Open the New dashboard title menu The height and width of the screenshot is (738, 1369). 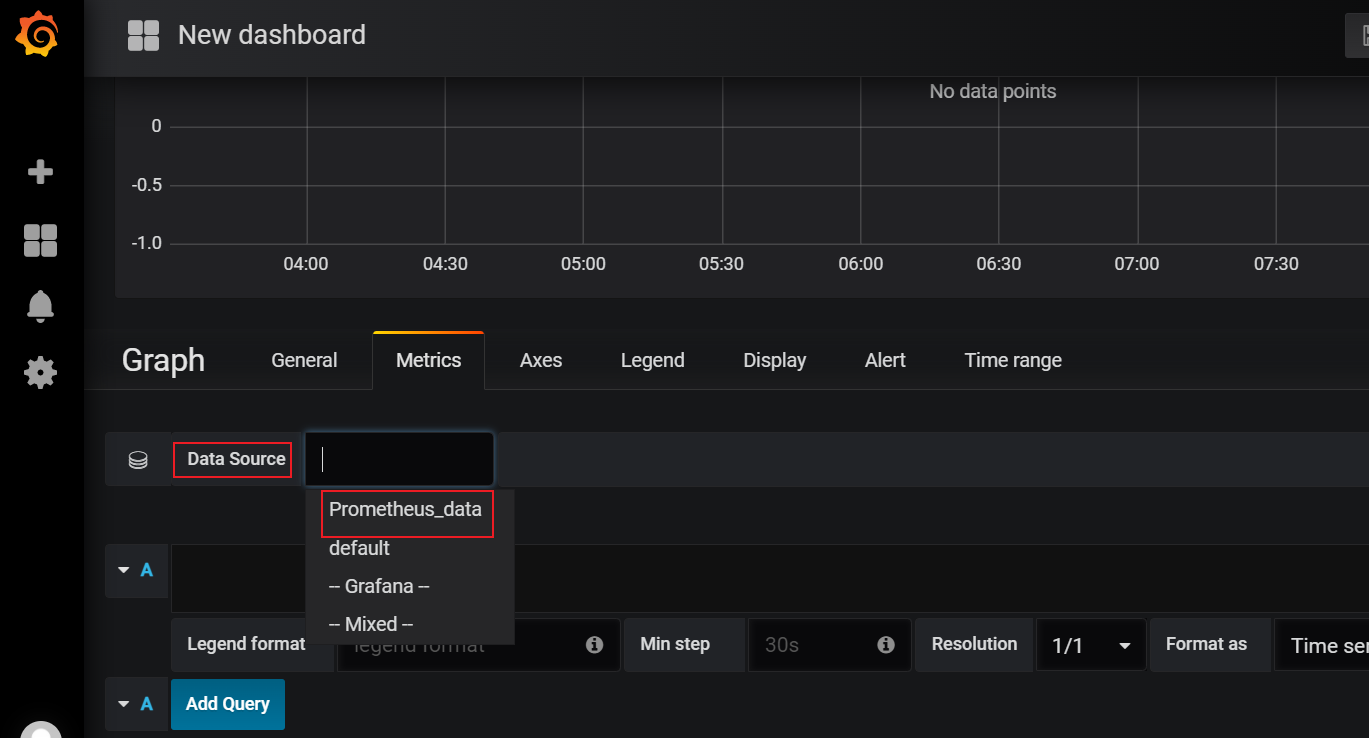271,35
